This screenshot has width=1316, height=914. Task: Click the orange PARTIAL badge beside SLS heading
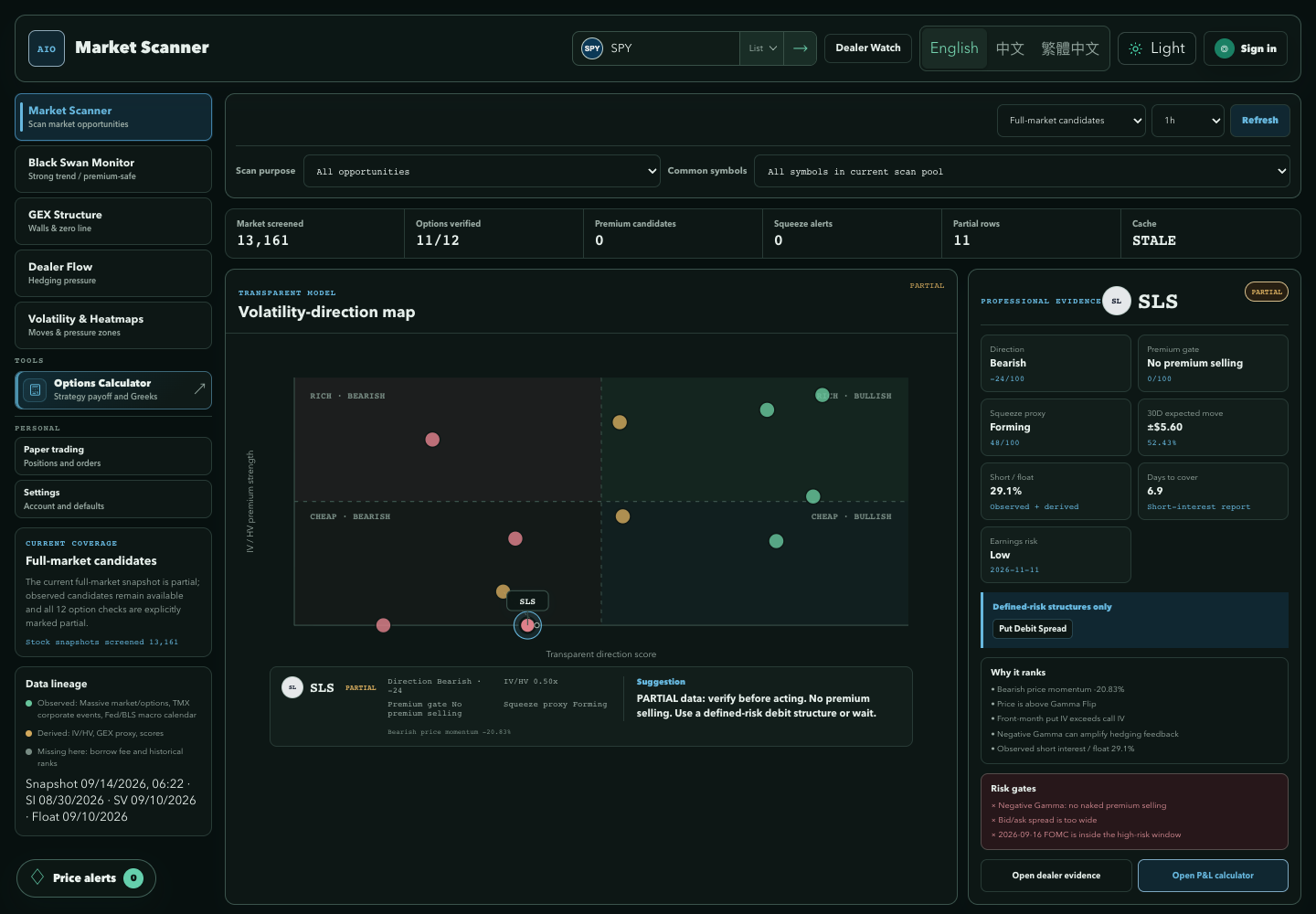pos(1267,292)
